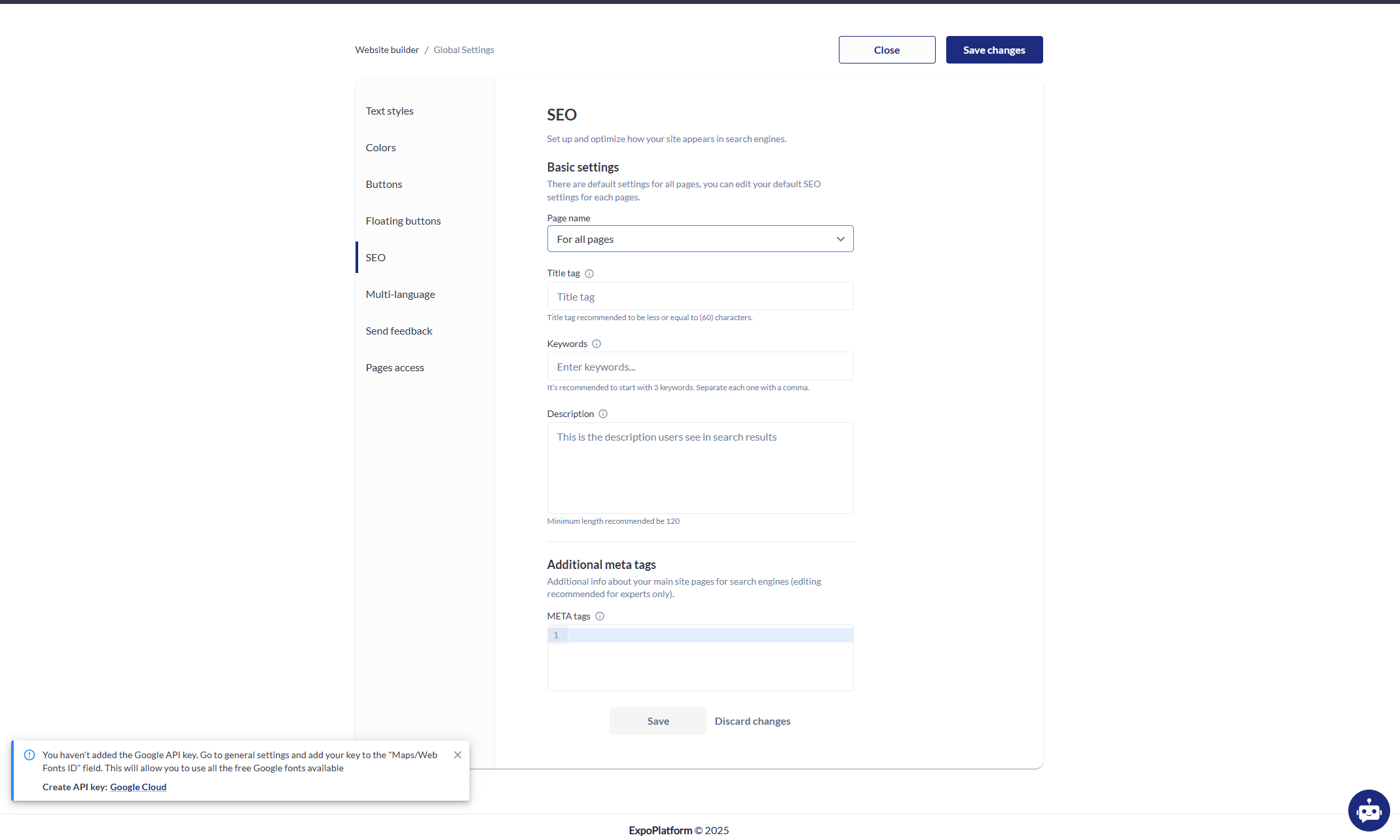Switch to the Colors section
The width and height of the screenshot is (1400, 840).
[x=380, y=148]
